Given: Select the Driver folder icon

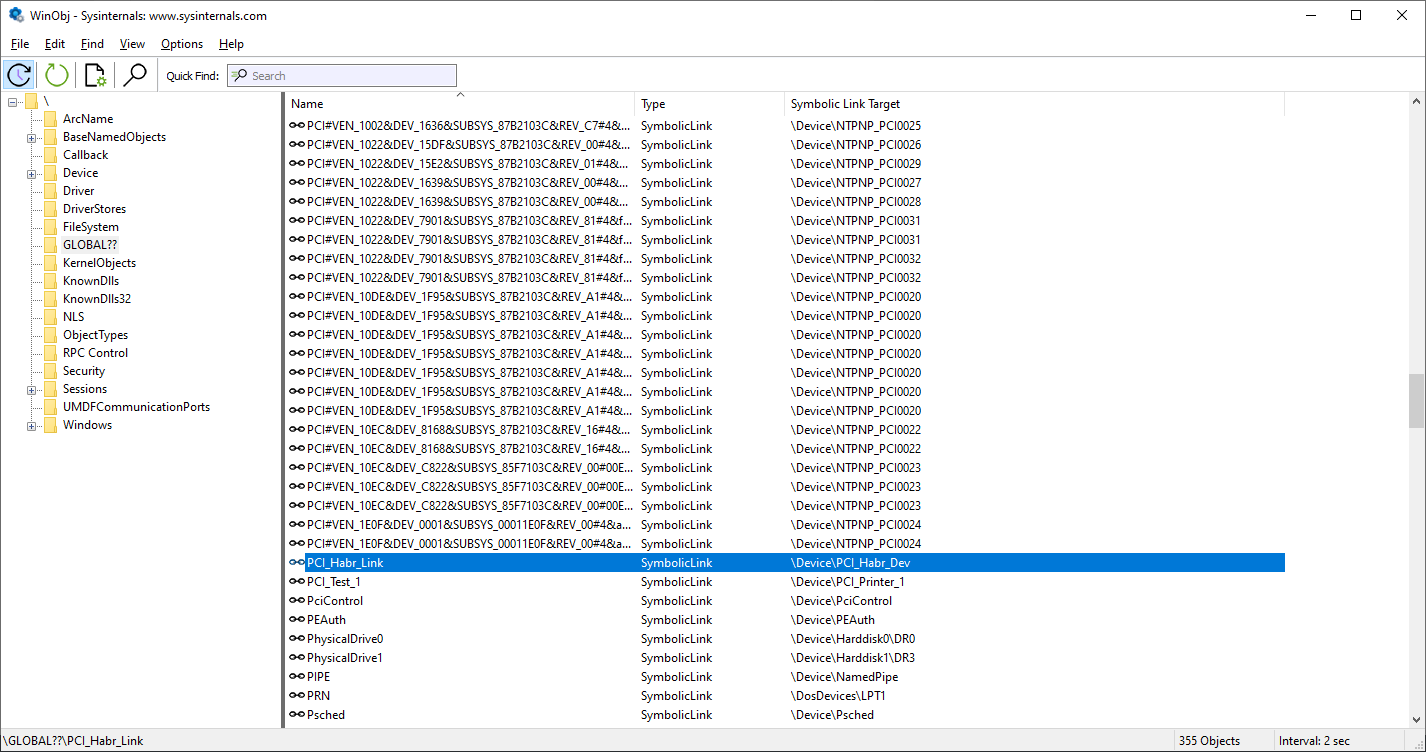Looking at the screenshot, I should (x=50, y=191).
